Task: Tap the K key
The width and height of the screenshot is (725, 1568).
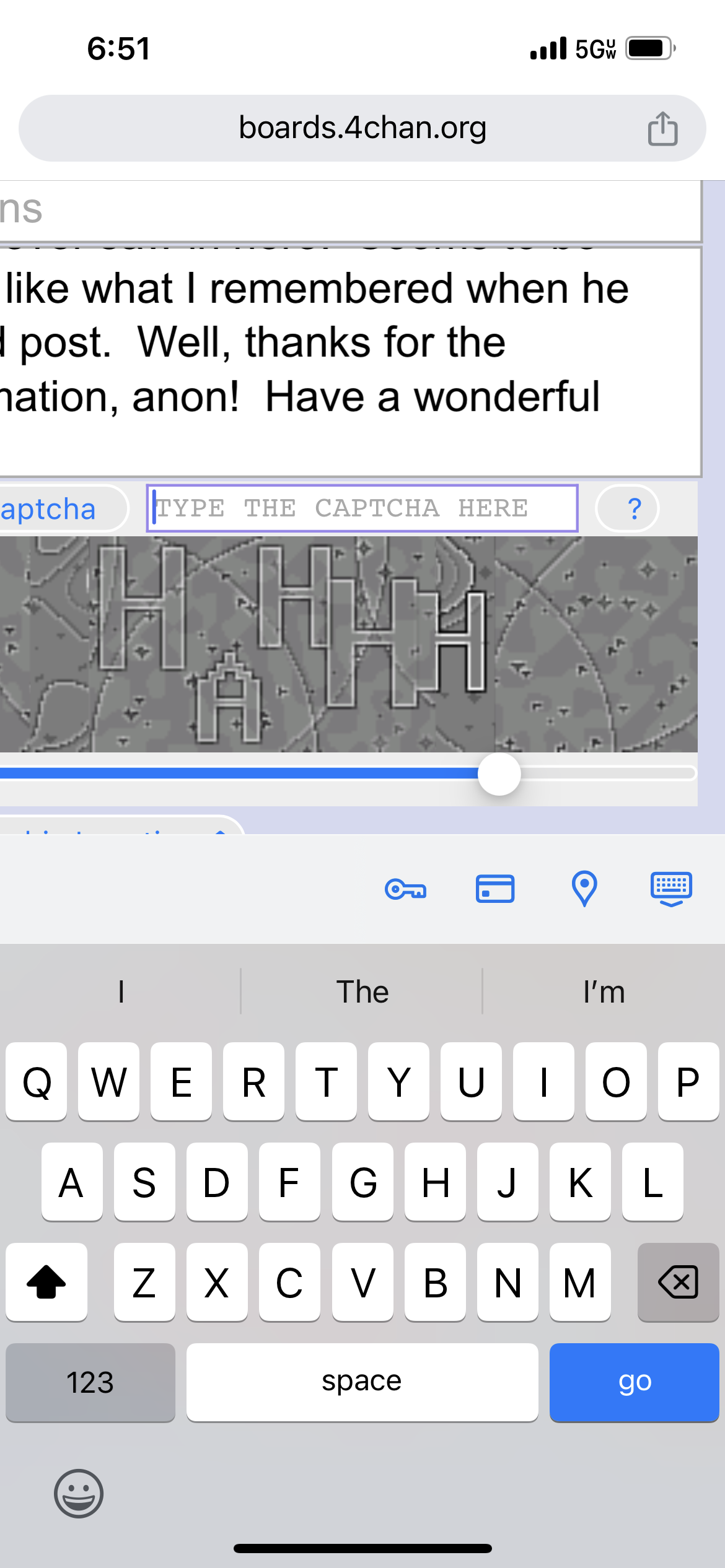Action: (580, 1182)
